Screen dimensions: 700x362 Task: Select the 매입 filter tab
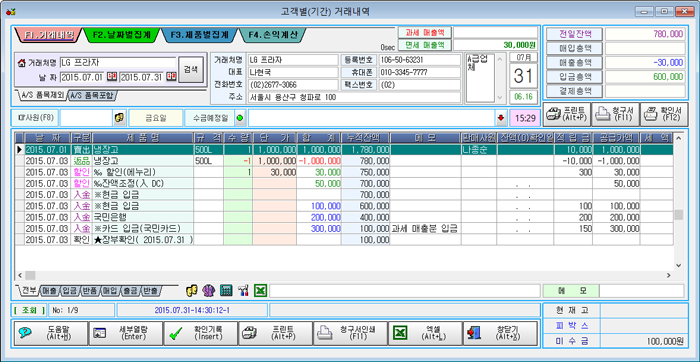[110, 291]
